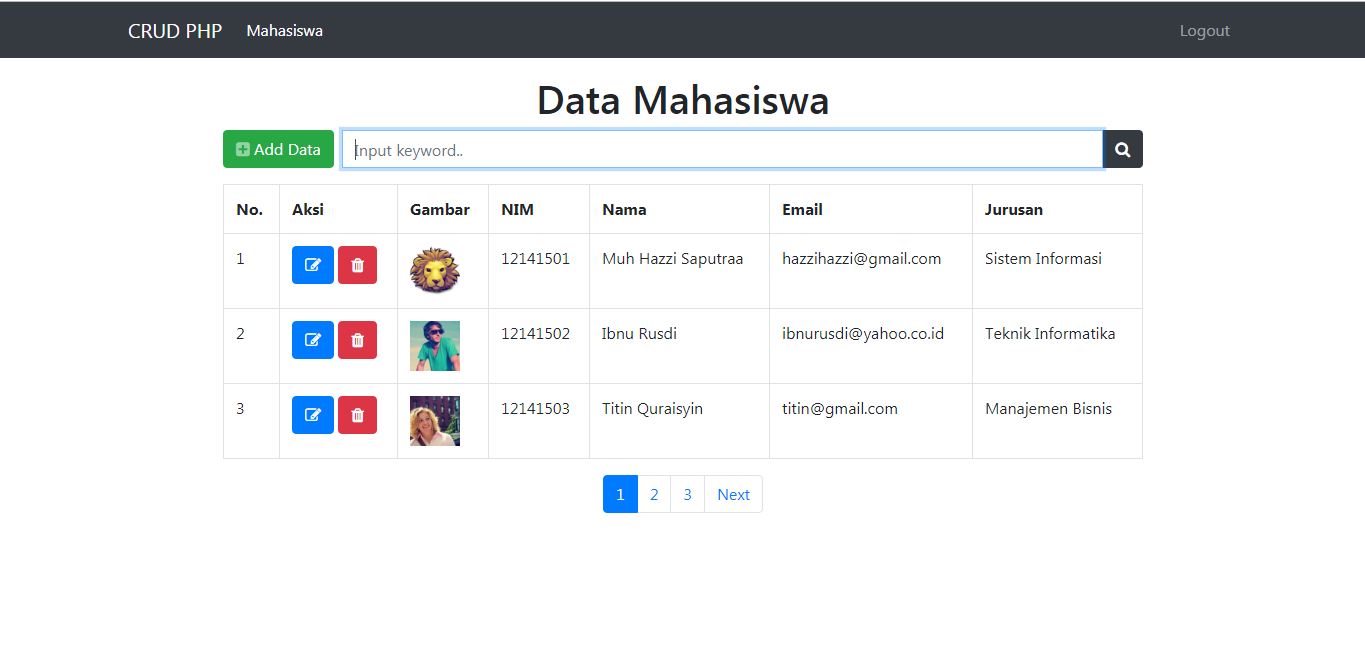
Task: Click the green Add Data button
Action: tap(278, 149)
